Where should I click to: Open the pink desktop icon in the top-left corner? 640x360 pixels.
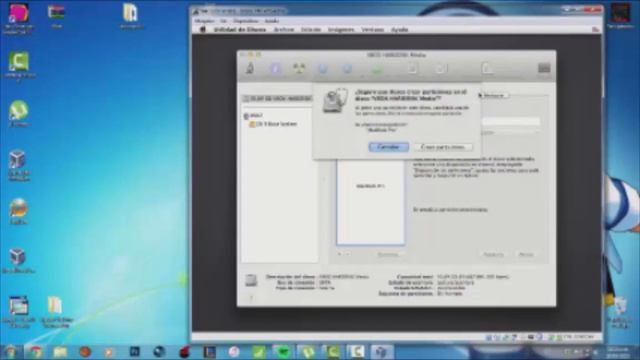[x=18, y=13]
